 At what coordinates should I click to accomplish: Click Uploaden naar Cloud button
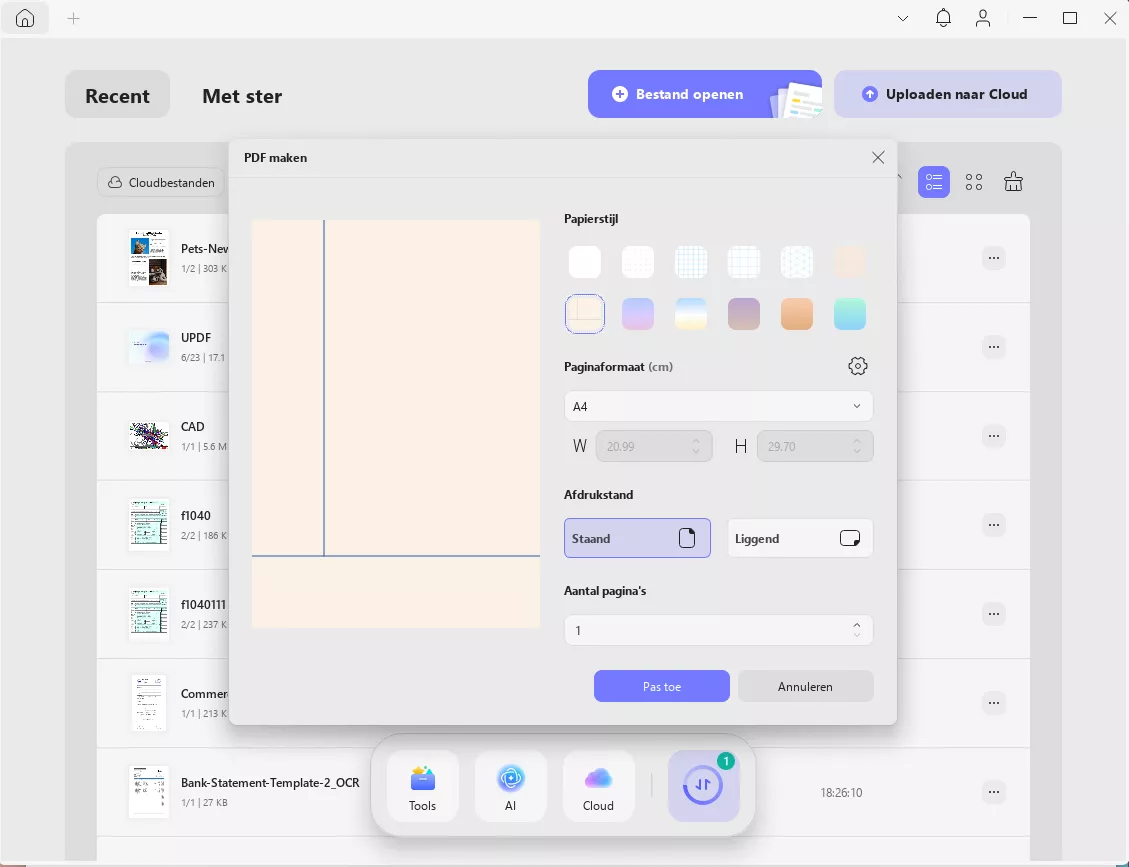[948, 94]
